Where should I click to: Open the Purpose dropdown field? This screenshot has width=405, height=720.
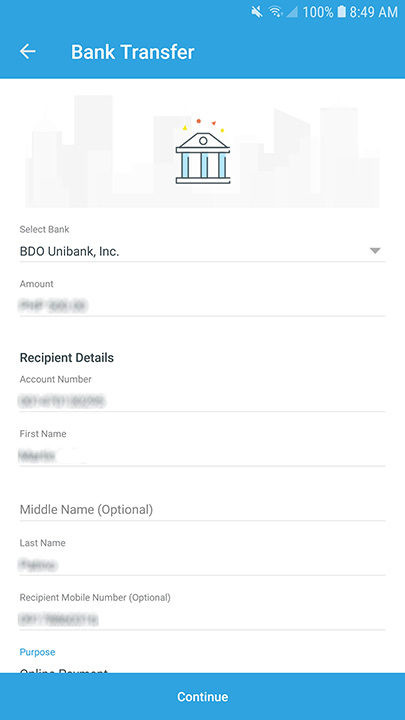[x=202, y=668]
